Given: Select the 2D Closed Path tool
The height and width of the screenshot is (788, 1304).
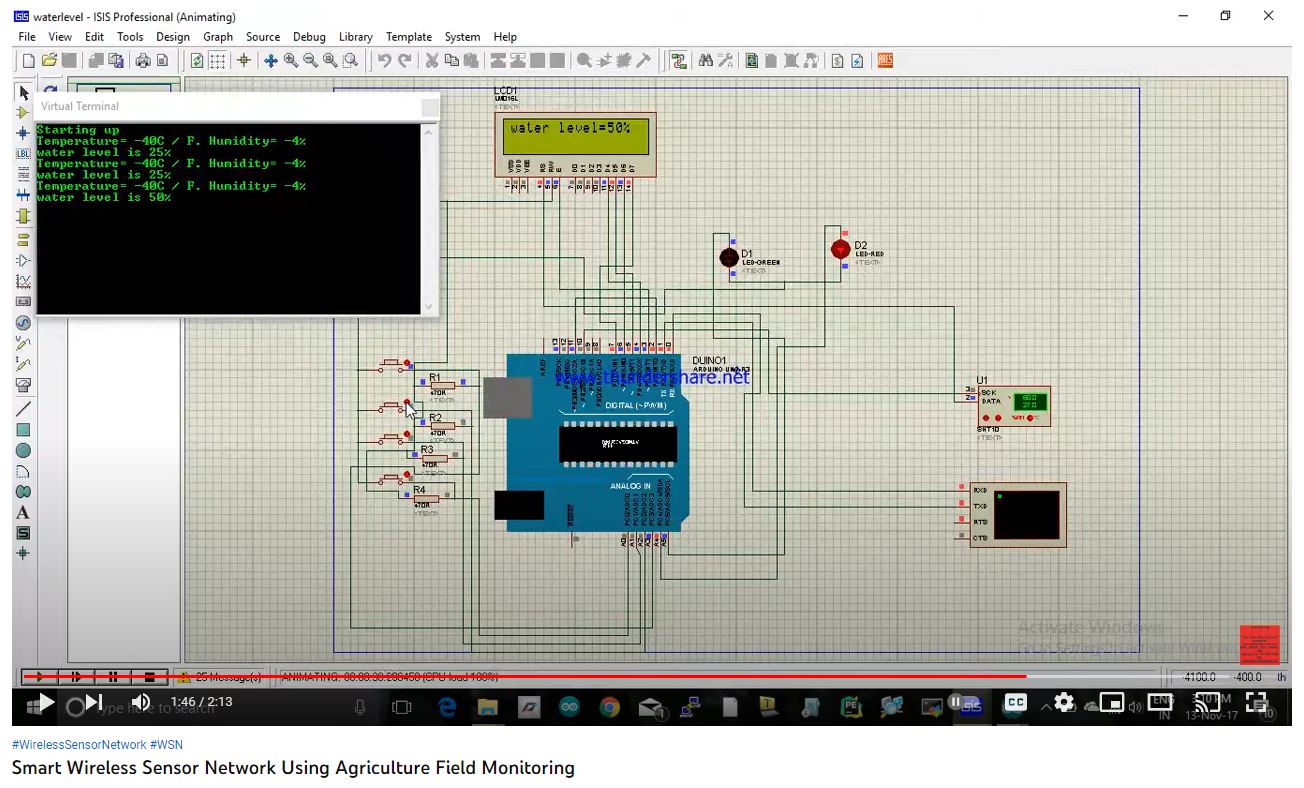Looking at the screenshot, I should 23,492.
